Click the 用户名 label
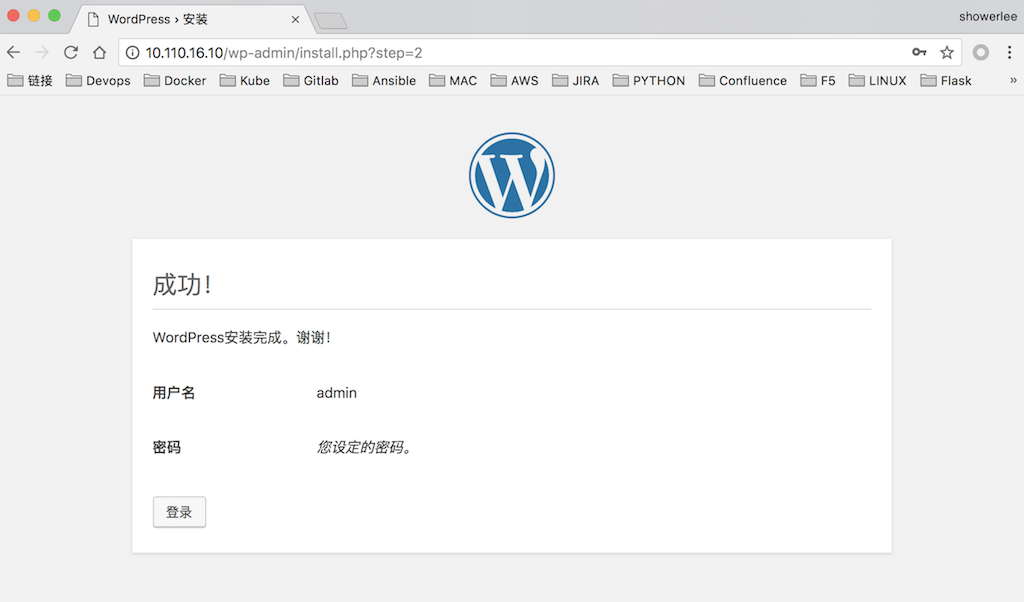1024x602 pixels. 174,392
